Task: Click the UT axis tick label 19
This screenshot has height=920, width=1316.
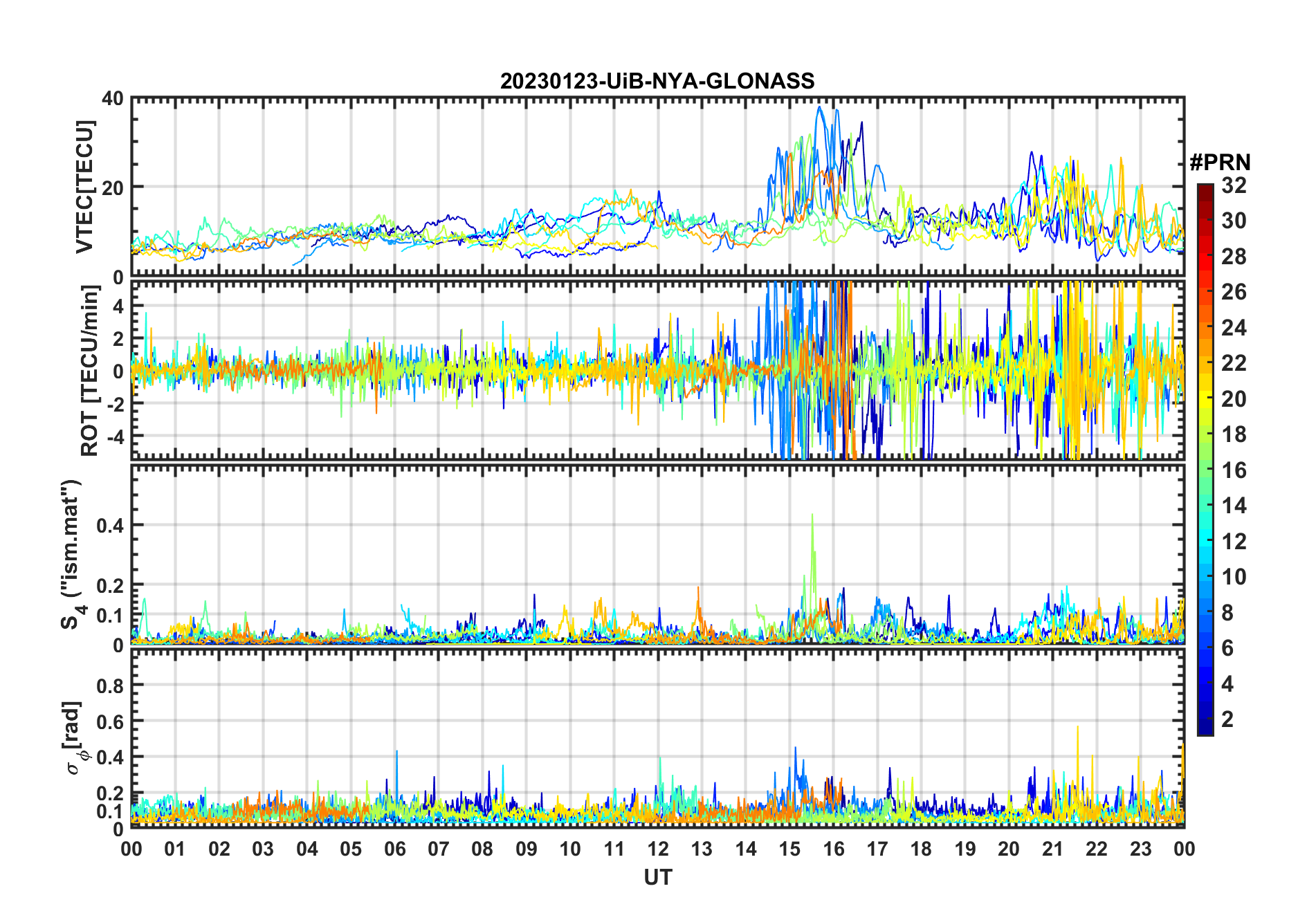Action: [x=965, y=849]
